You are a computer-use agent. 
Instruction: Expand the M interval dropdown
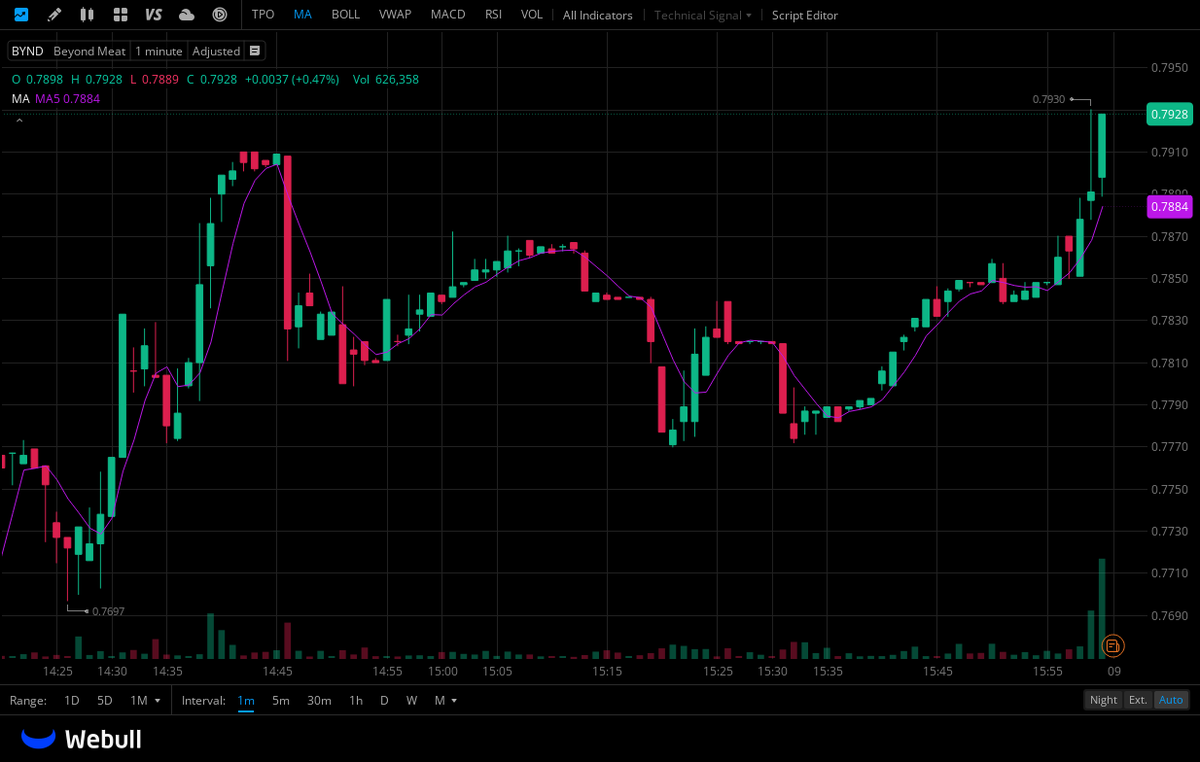[x=446, y=700]
